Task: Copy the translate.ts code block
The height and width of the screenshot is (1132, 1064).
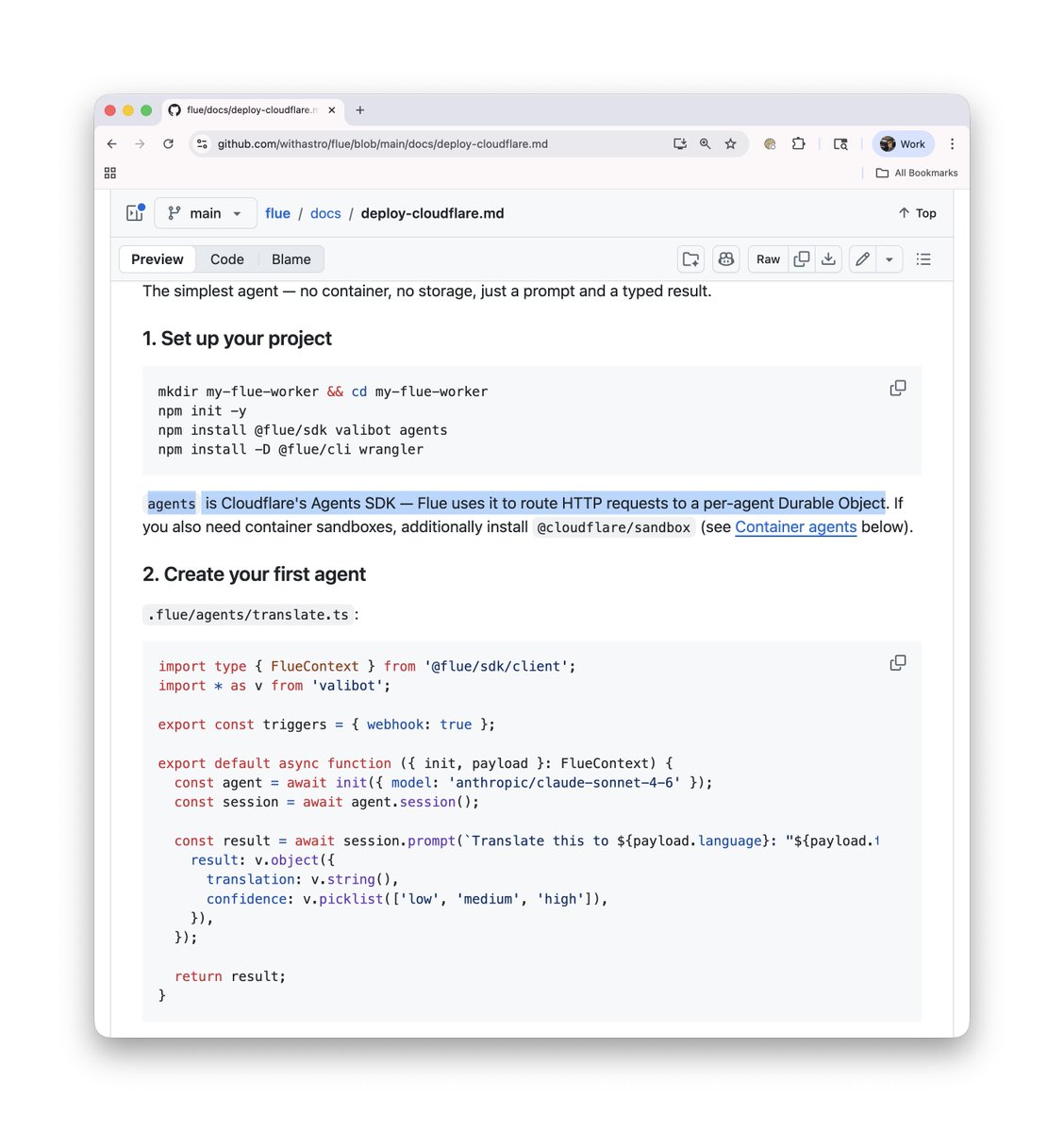Action: click(898, 663)
